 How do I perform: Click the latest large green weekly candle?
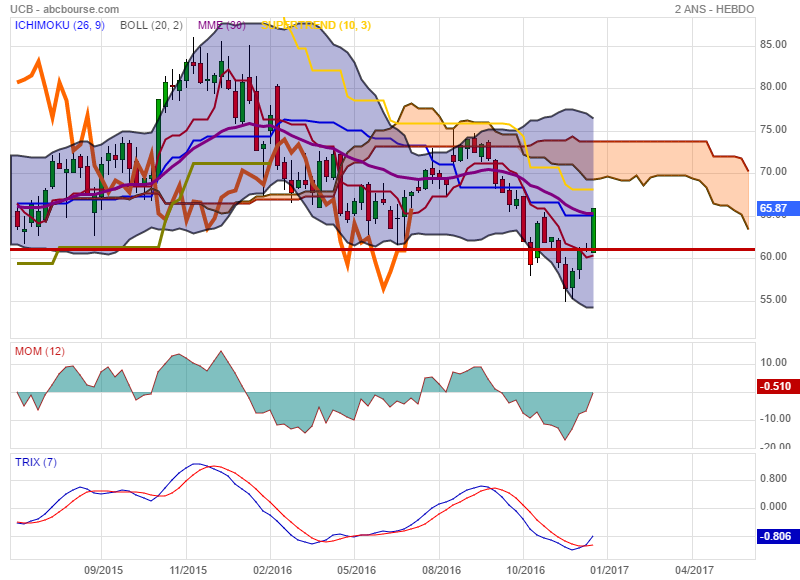click(593, 231)
